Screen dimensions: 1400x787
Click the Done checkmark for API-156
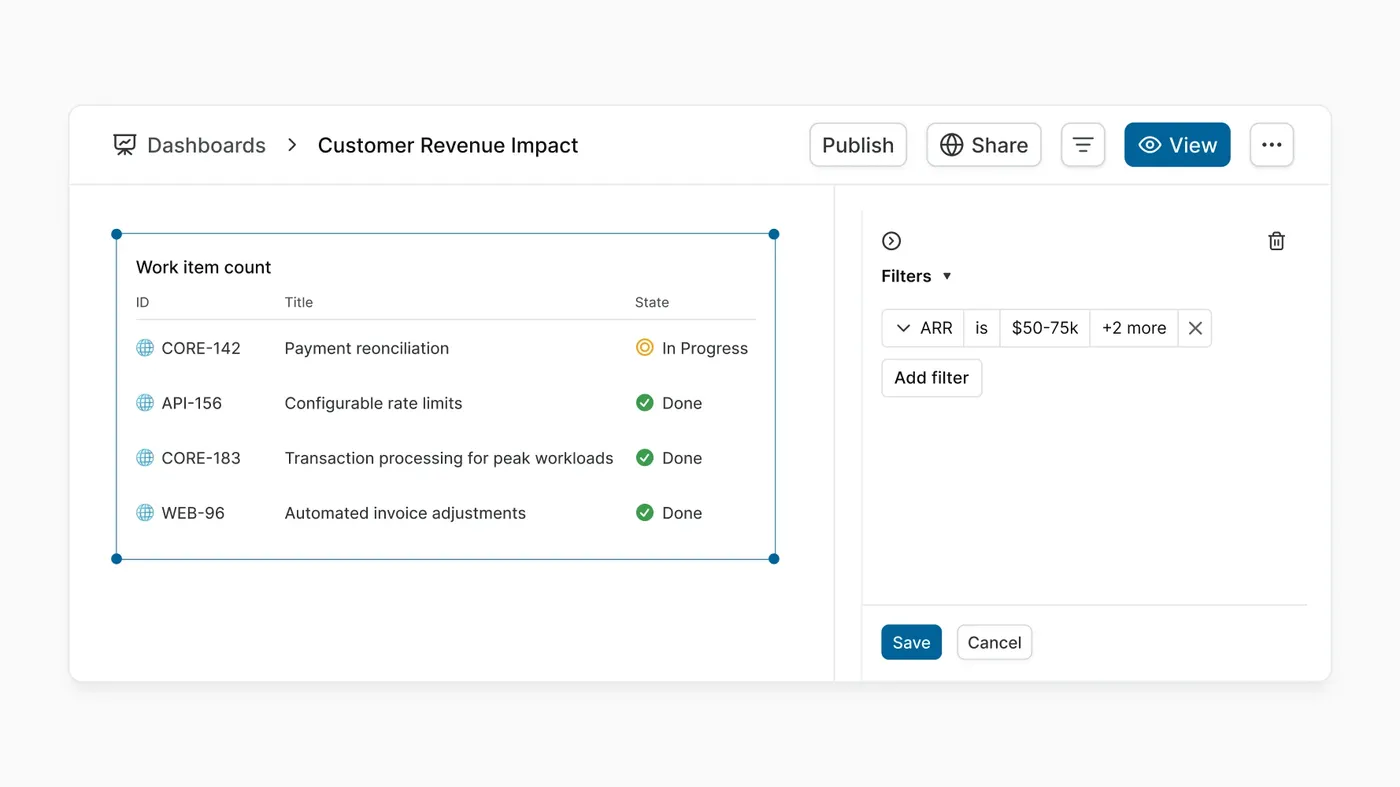[x=645, y=403]
